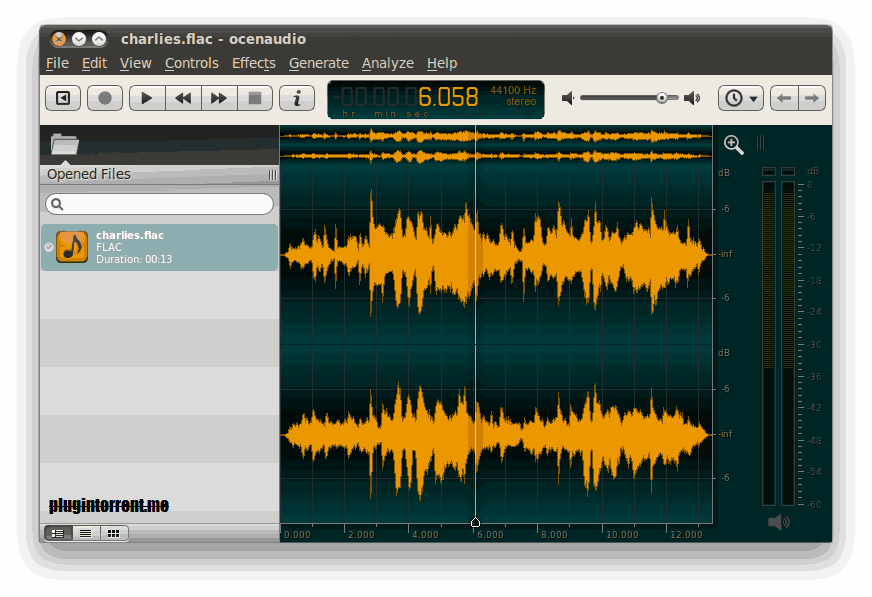Open the Analyze menu

tap(388, 63)
